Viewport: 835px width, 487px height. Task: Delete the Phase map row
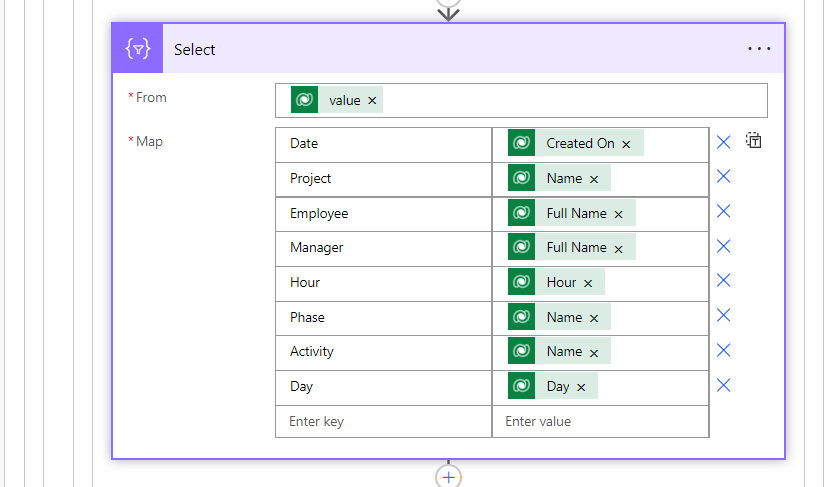point(724,316)
